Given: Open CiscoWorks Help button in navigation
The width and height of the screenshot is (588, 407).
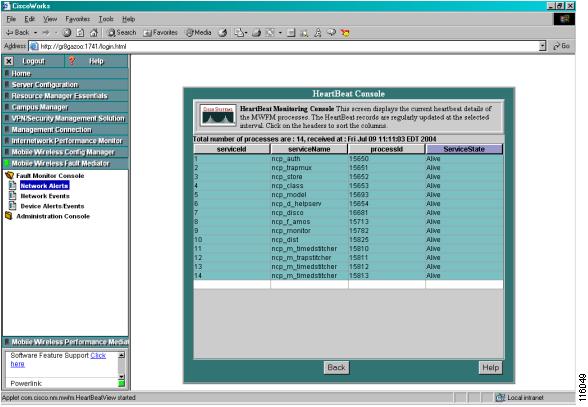Looking at the screenshot, I should 96,61.
